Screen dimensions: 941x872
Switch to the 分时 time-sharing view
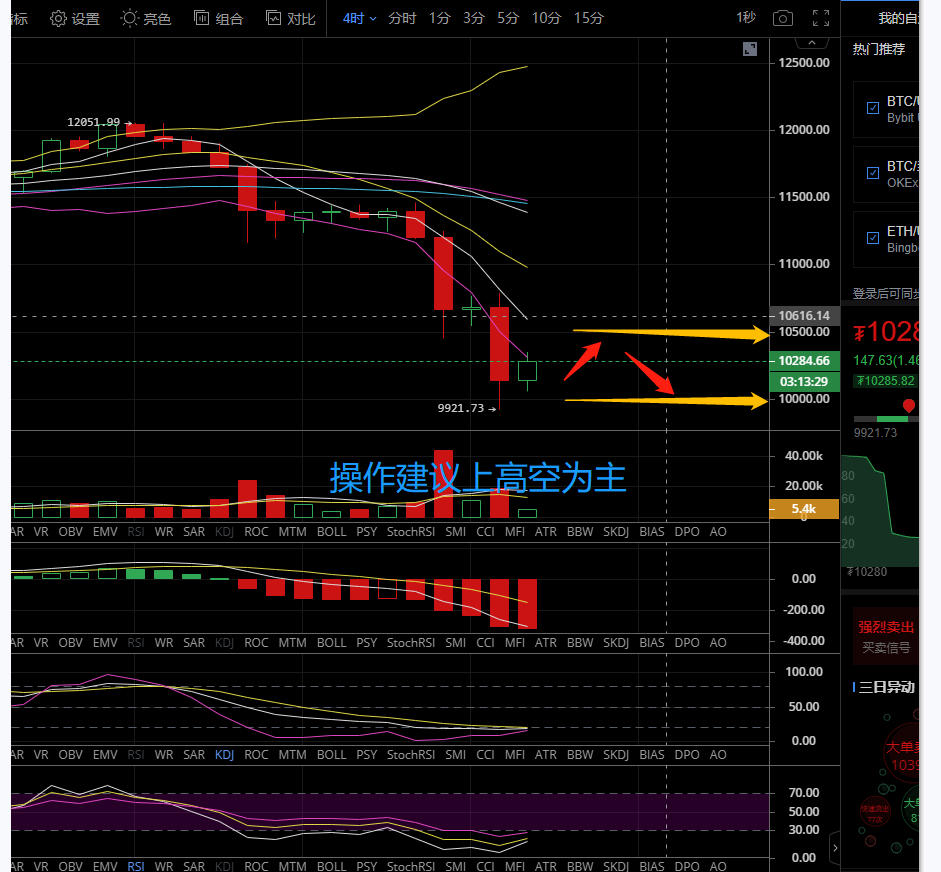[402, 18]
